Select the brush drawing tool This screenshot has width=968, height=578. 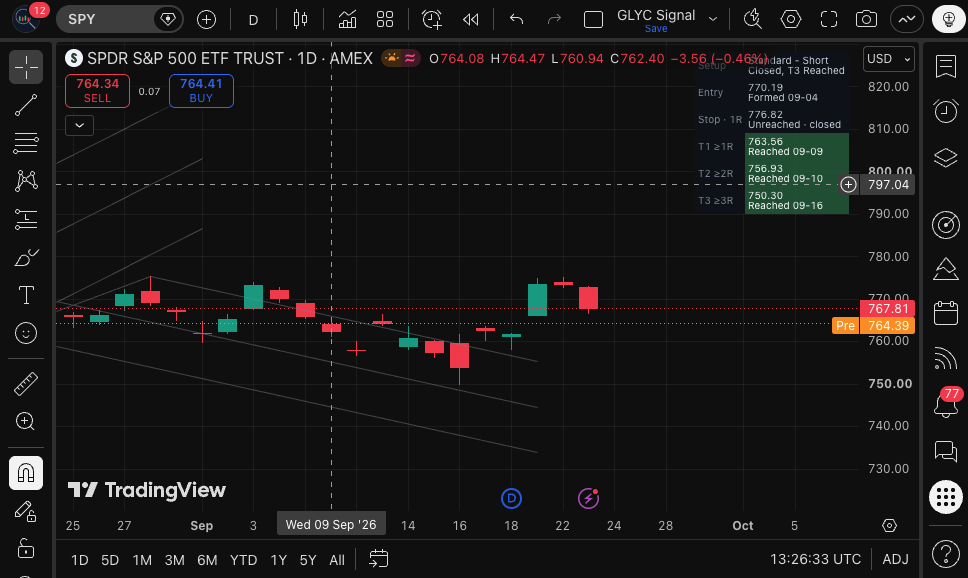(26, 258)
